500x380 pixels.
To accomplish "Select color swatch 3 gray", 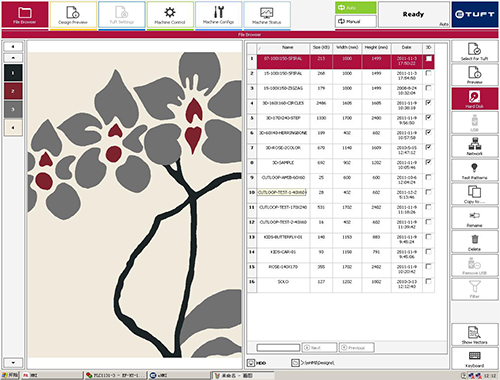I will point(13,109).
